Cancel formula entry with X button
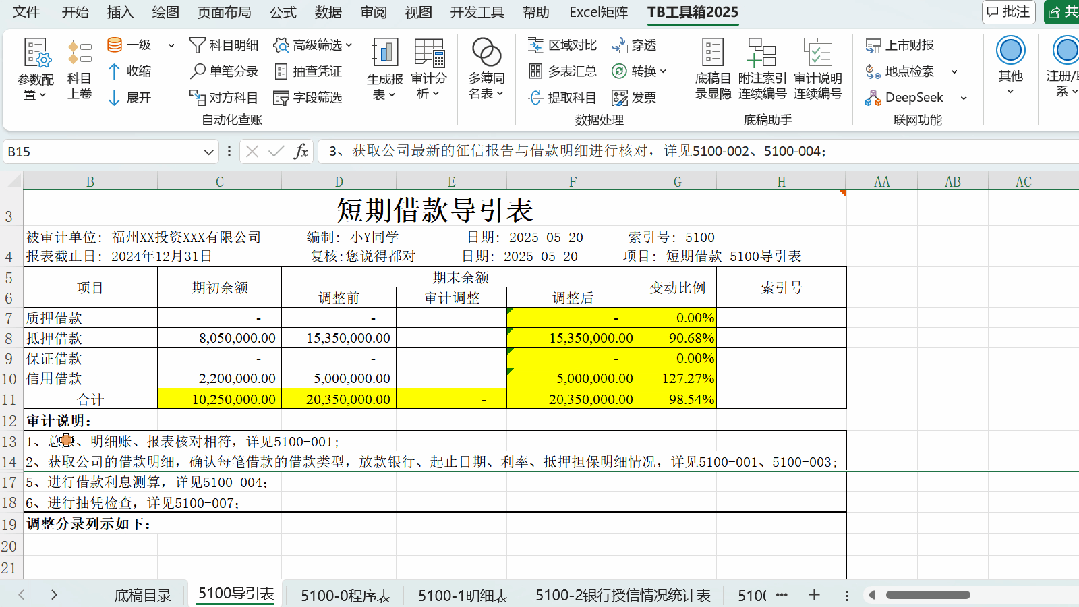Image resolution: width=1079 pixels, height=607 pixels. tap(252, 151)
